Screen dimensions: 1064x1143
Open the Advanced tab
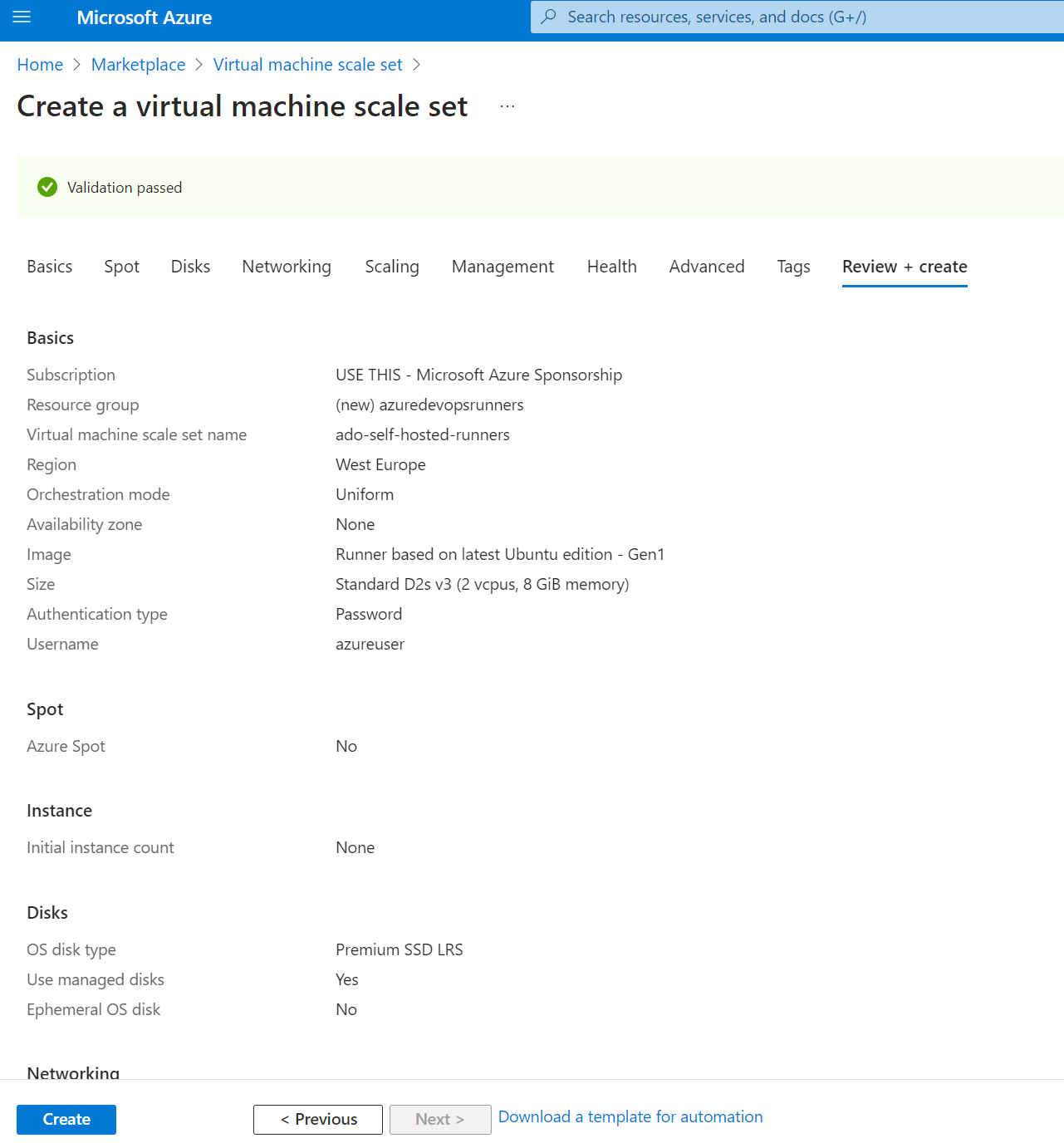[707, 267]
